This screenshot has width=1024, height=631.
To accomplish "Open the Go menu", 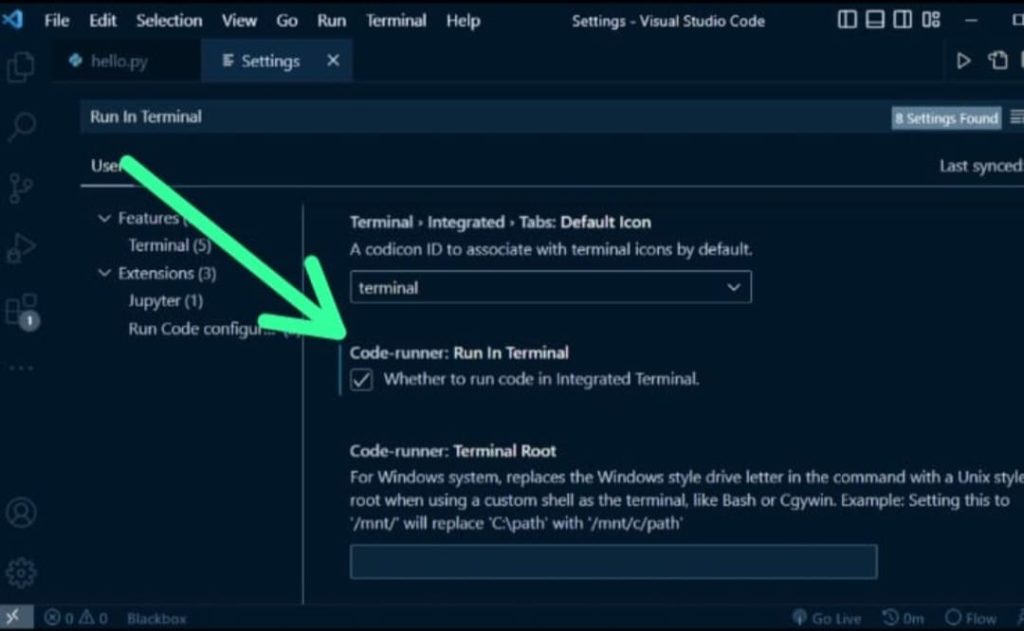I will (287, 21).
